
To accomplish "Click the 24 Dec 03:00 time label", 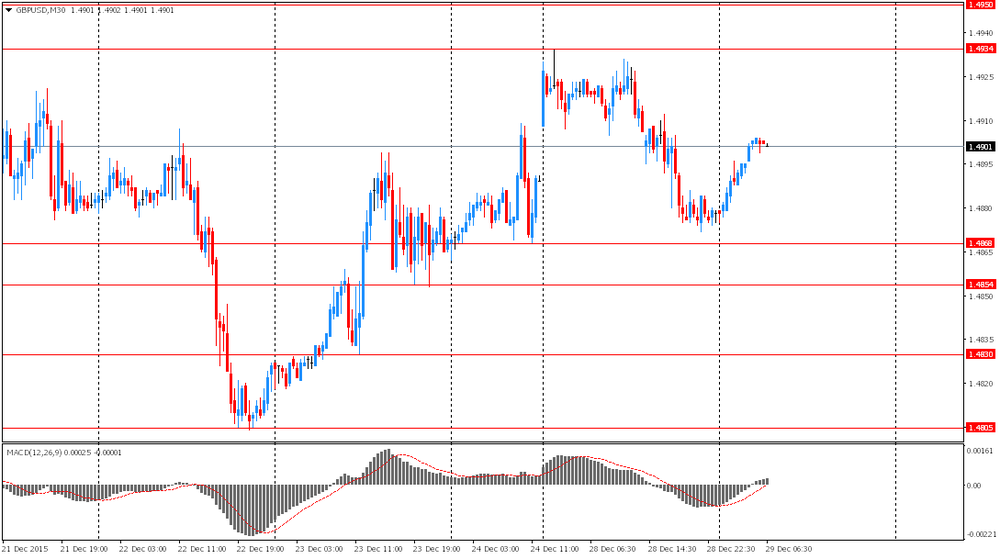I will [496, 549].
